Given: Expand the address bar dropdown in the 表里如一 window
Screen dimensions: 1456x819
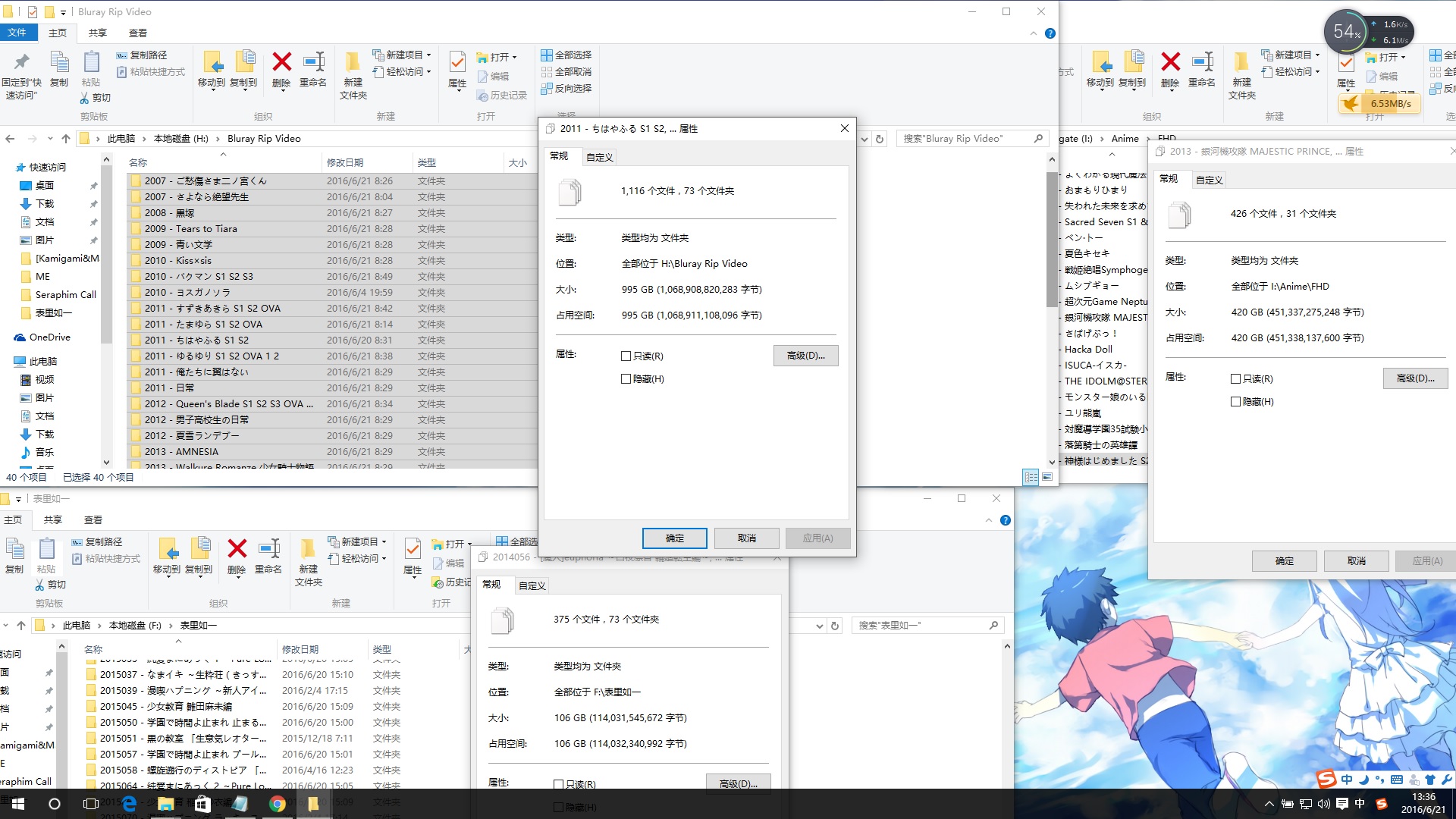Looking at the screenshot, I should pos(819,626).
